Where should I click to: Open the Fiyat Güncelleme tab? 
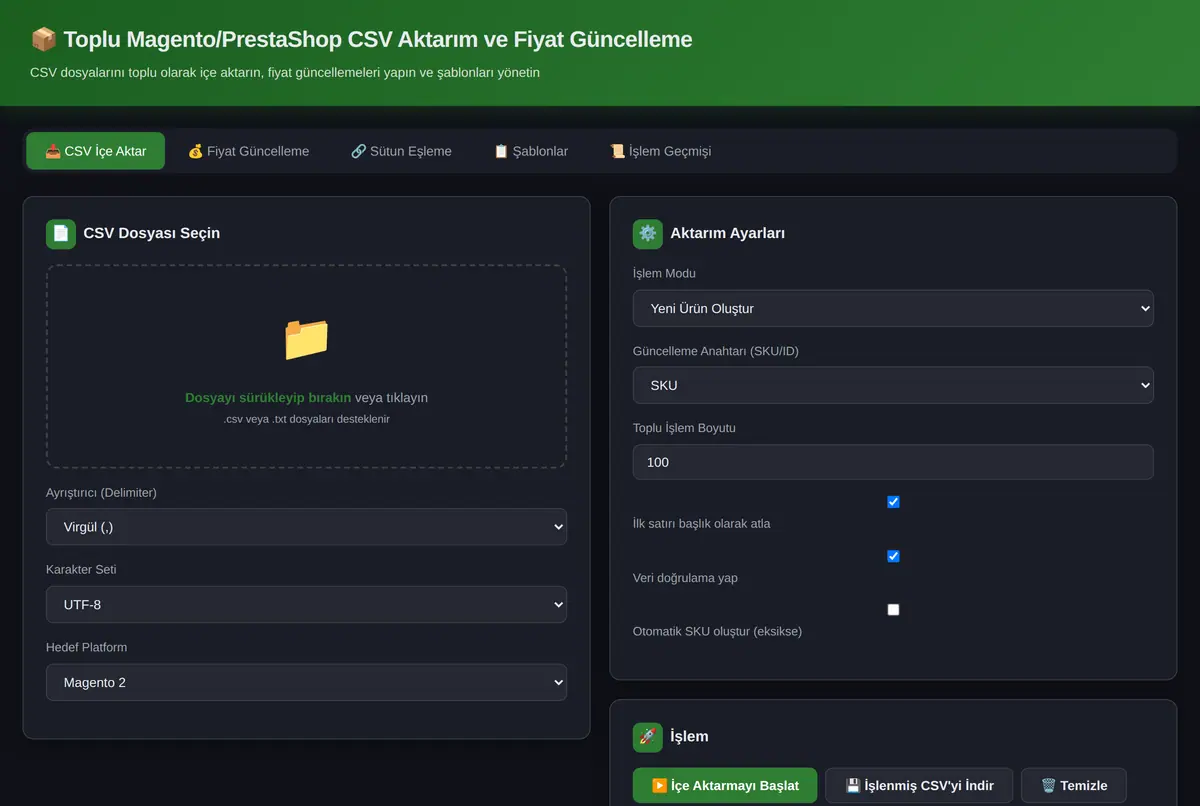pos(248,151)
